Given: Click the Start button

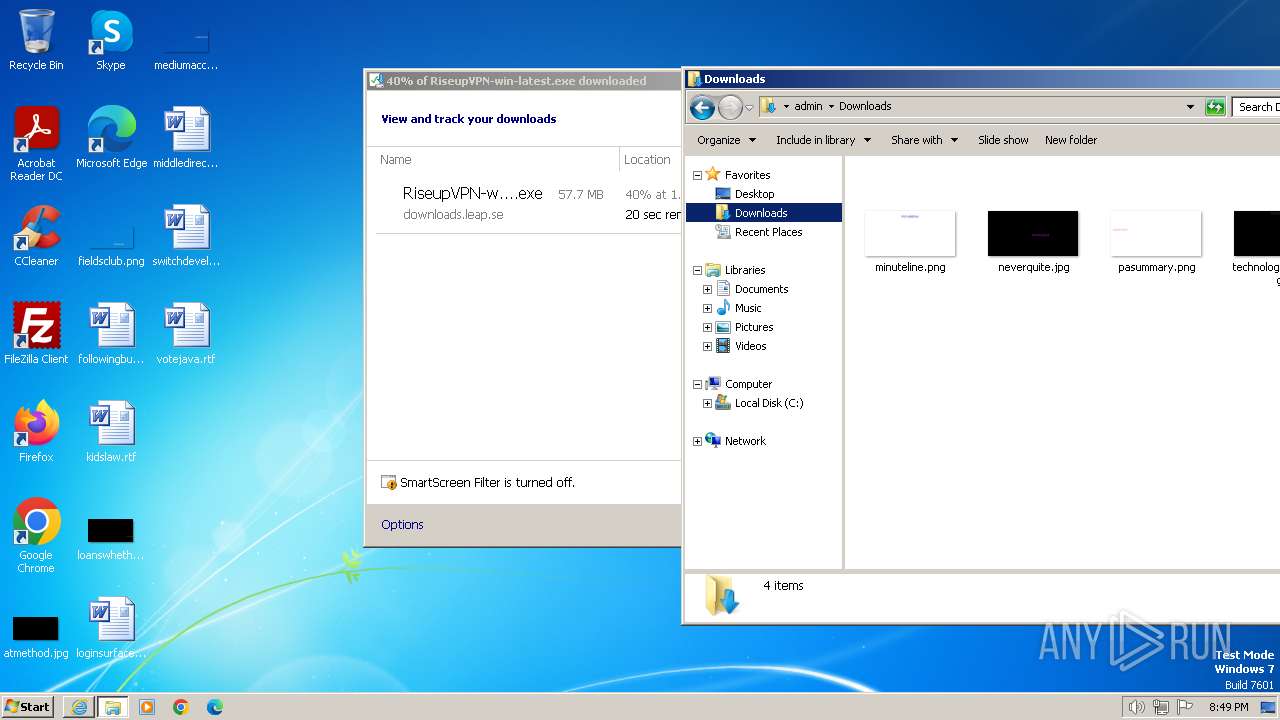Looking at the screenshot, I should tap(28, 707).
